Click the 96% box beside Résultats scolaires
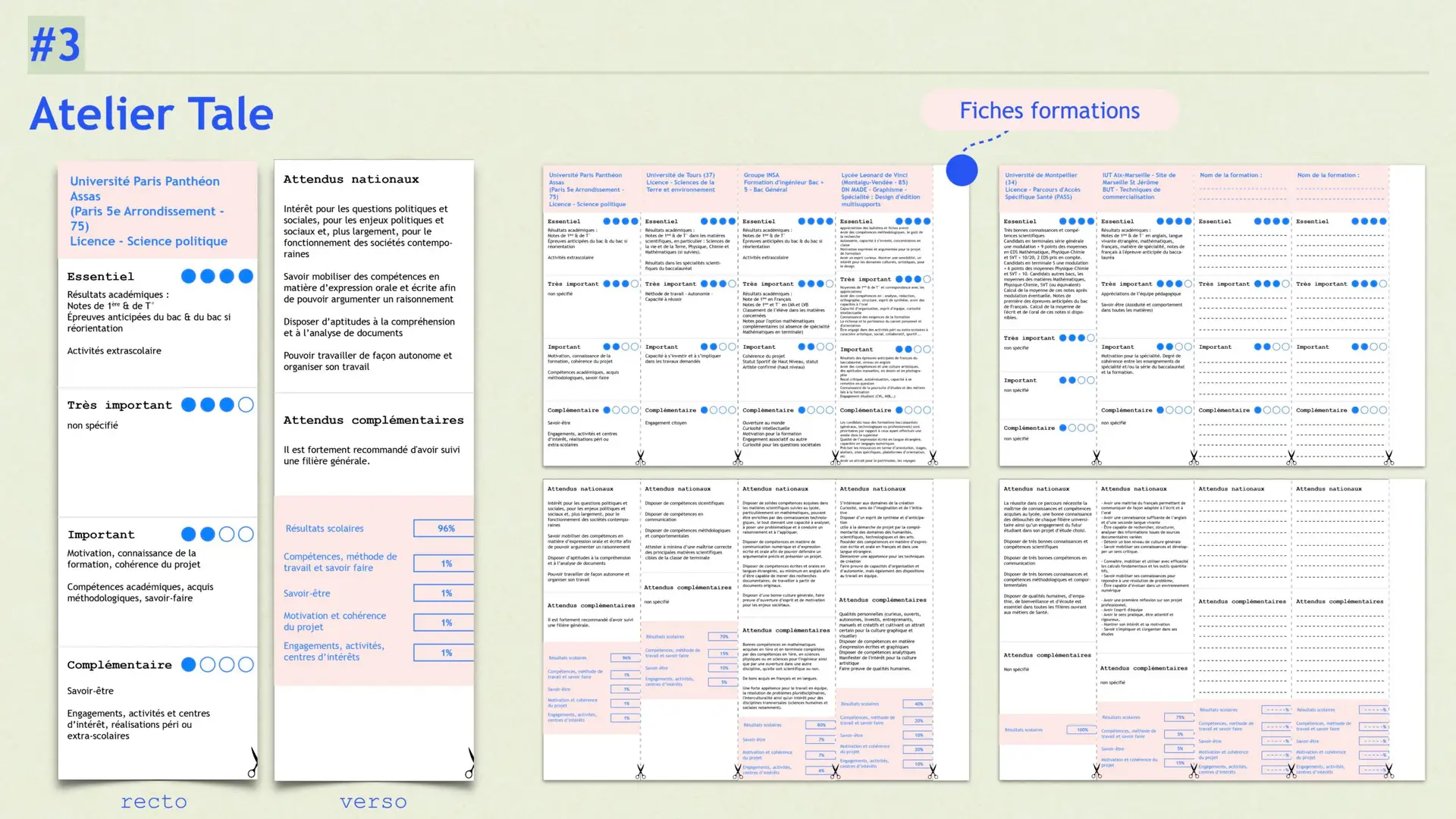Image resolution: width=1456 pixels, height=819 pixels. (x=445, y=529)
